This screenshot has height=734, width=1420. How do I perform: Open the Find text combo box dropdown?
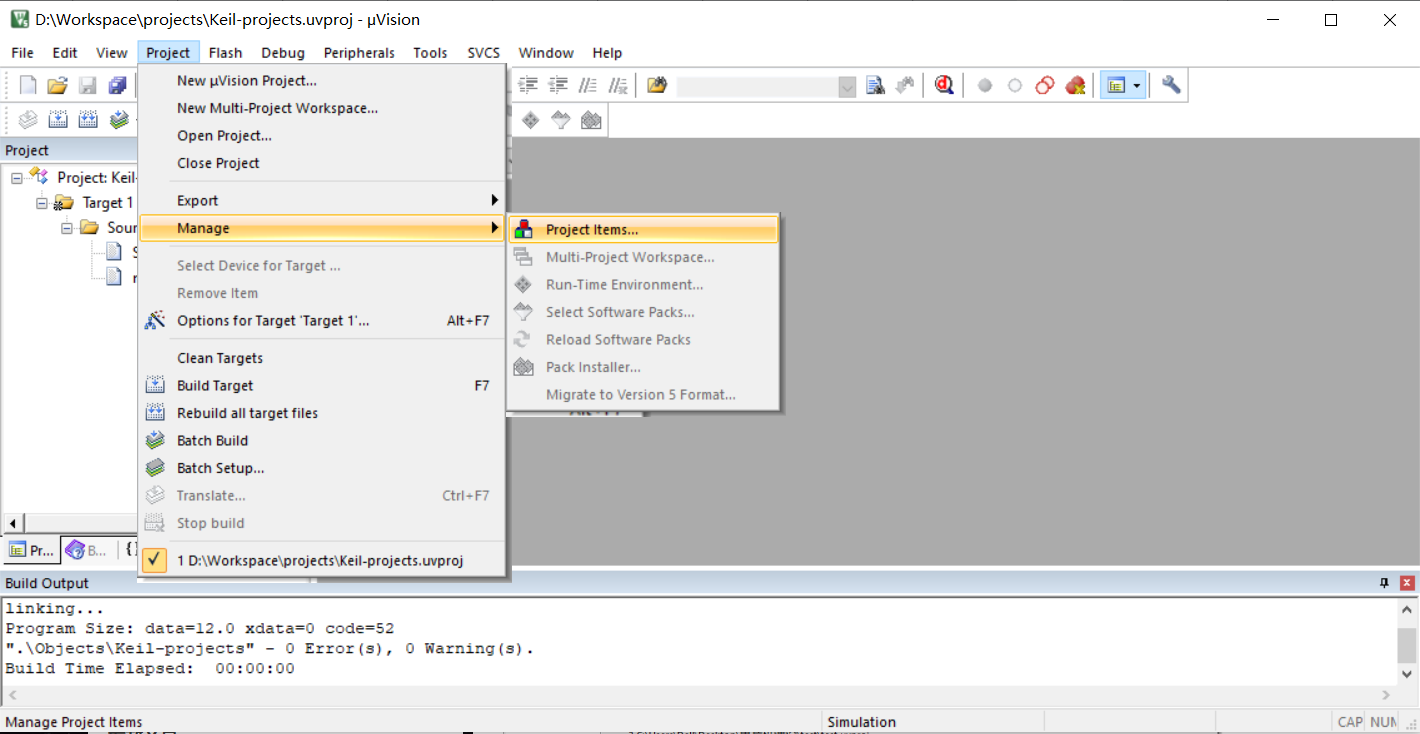848,87
